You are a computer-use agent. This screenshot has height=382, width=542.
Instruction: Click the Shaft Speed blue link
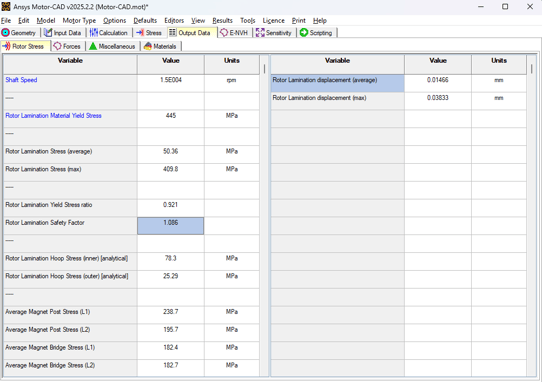click(21, 80)
